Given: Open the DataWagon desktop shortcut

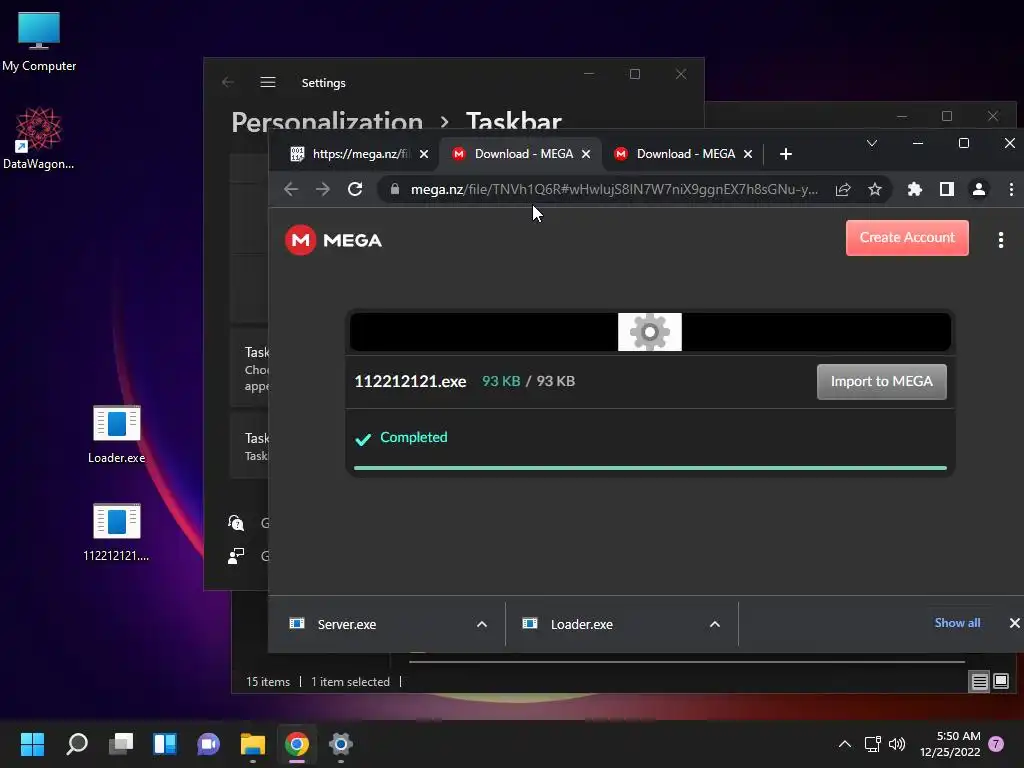Looking at the screenshot, I should [39, 138].
